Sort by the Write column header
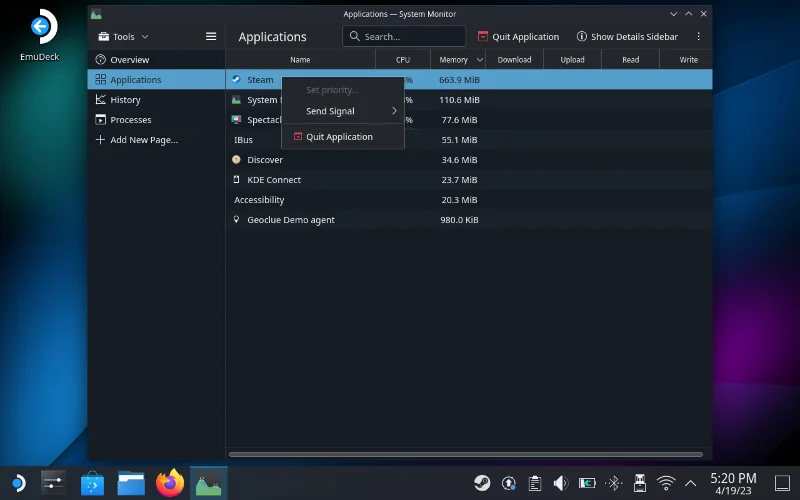Screen dimensions: 800x500 click(x=688, y=60)
